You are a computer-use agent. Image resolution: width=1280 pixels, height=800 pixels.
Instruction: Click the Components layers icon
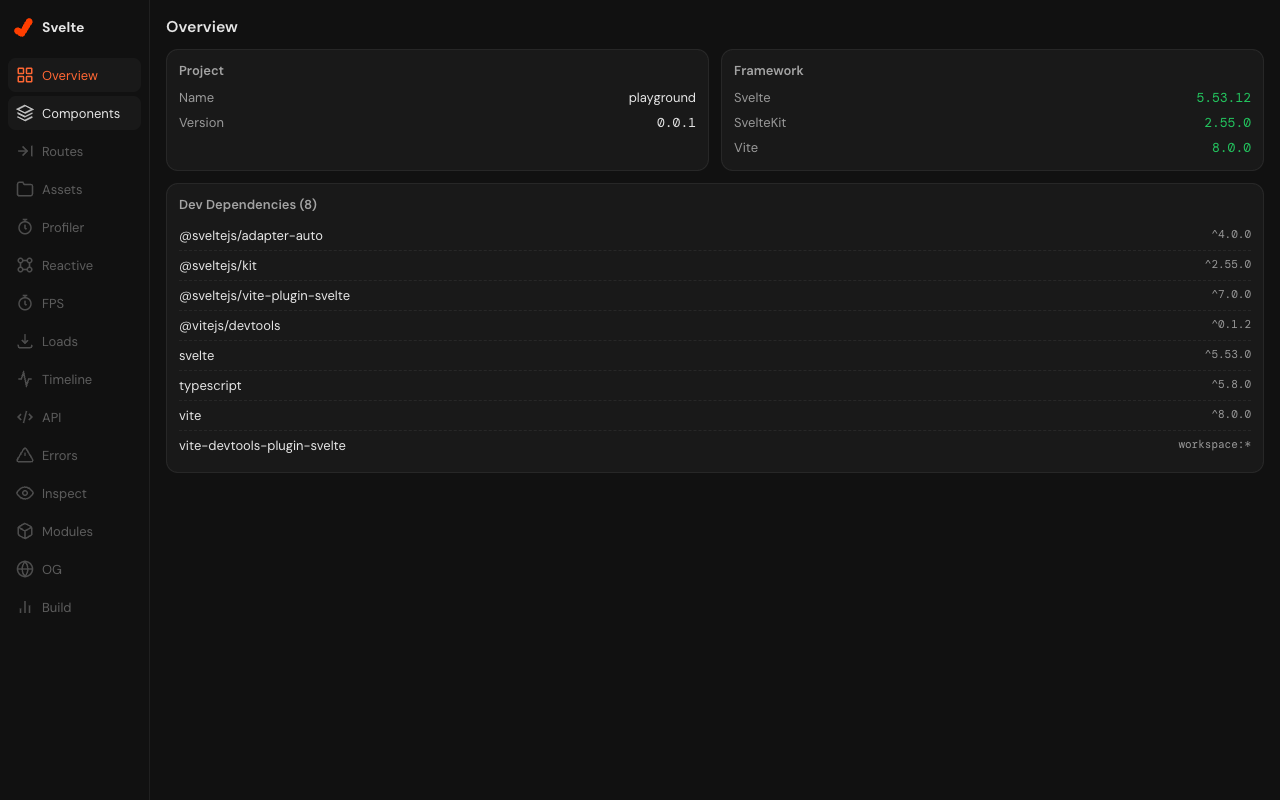(x=25, y=113)
